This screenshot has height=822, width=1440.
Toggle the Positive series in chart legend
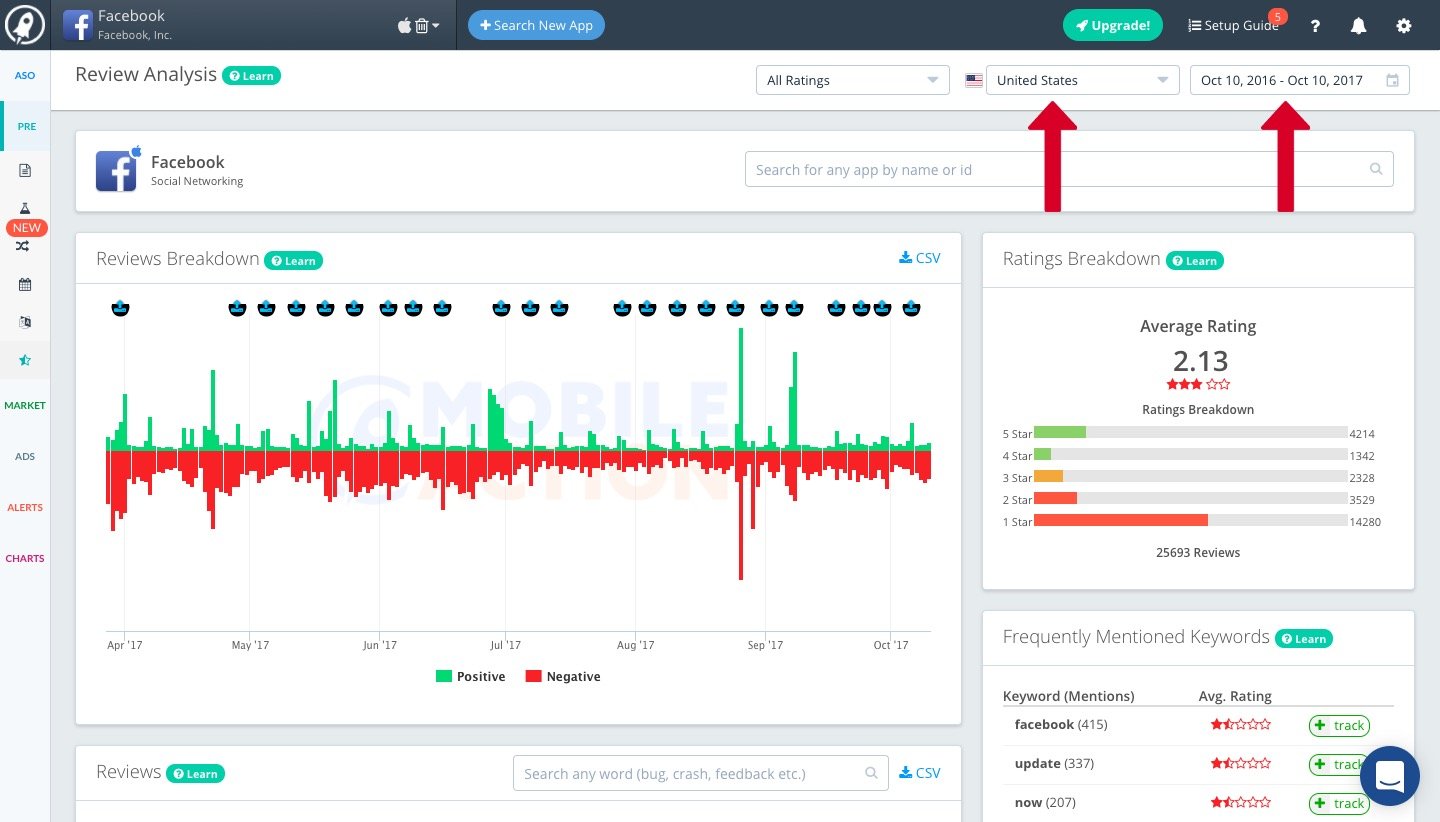click(470, 677)
